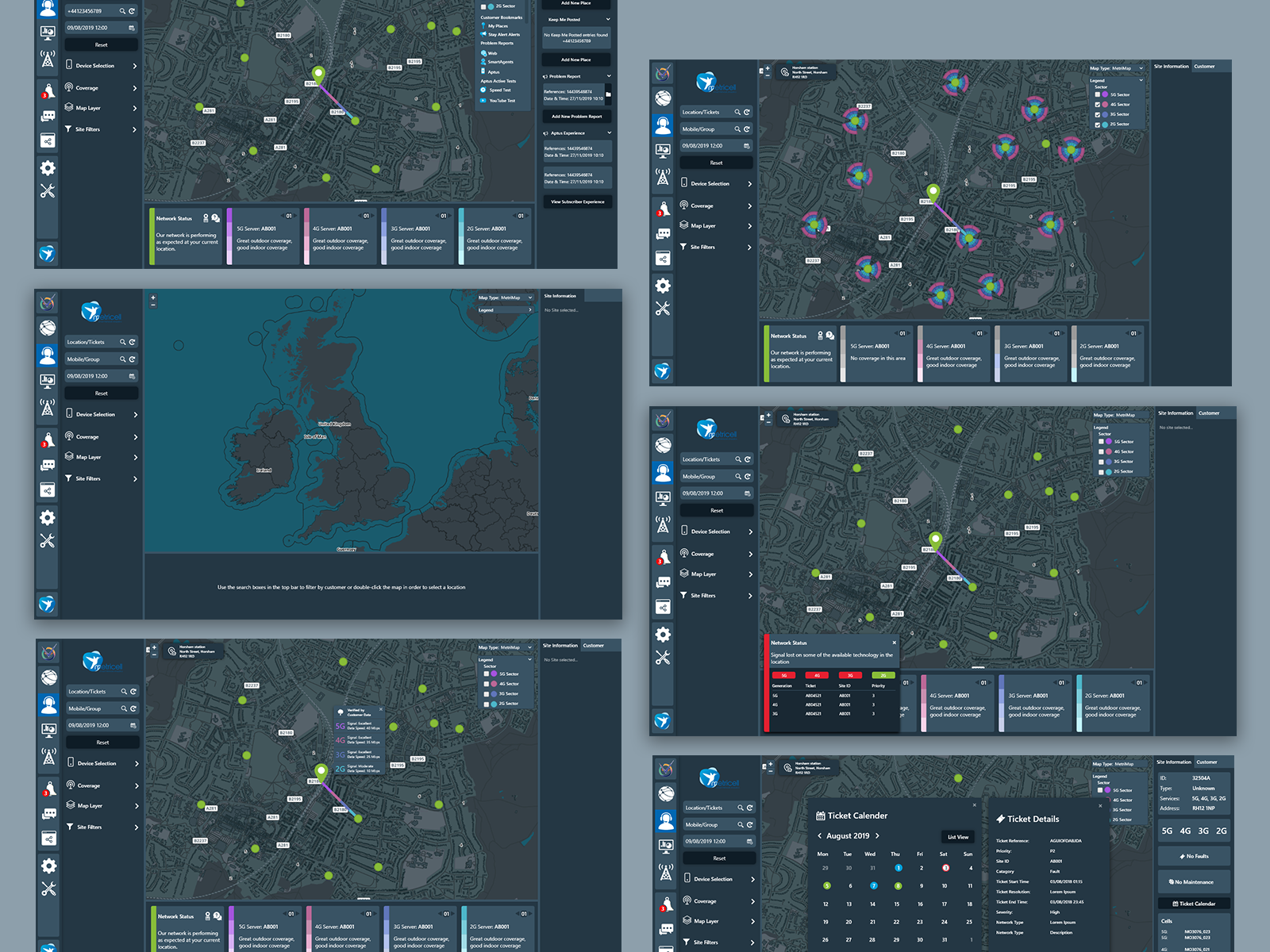Open the cell tower icon in UK map panel sidebar
Viewport: 1270px width, 952px height.
point(48,408)
